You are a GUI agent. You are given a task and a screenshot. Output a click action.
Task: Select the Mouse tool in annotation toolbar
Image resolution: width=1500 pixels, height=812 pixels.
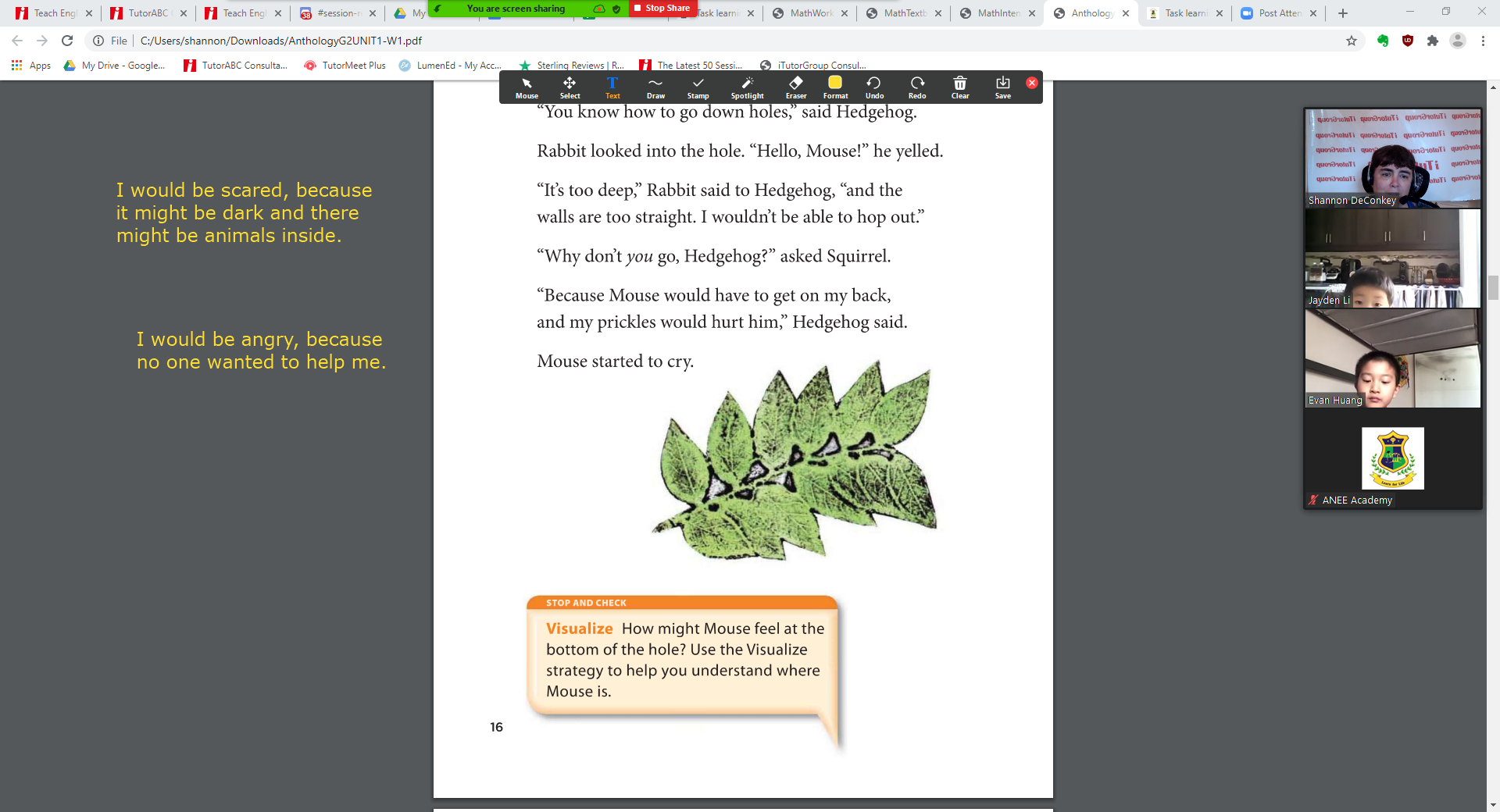coord(527,87)
